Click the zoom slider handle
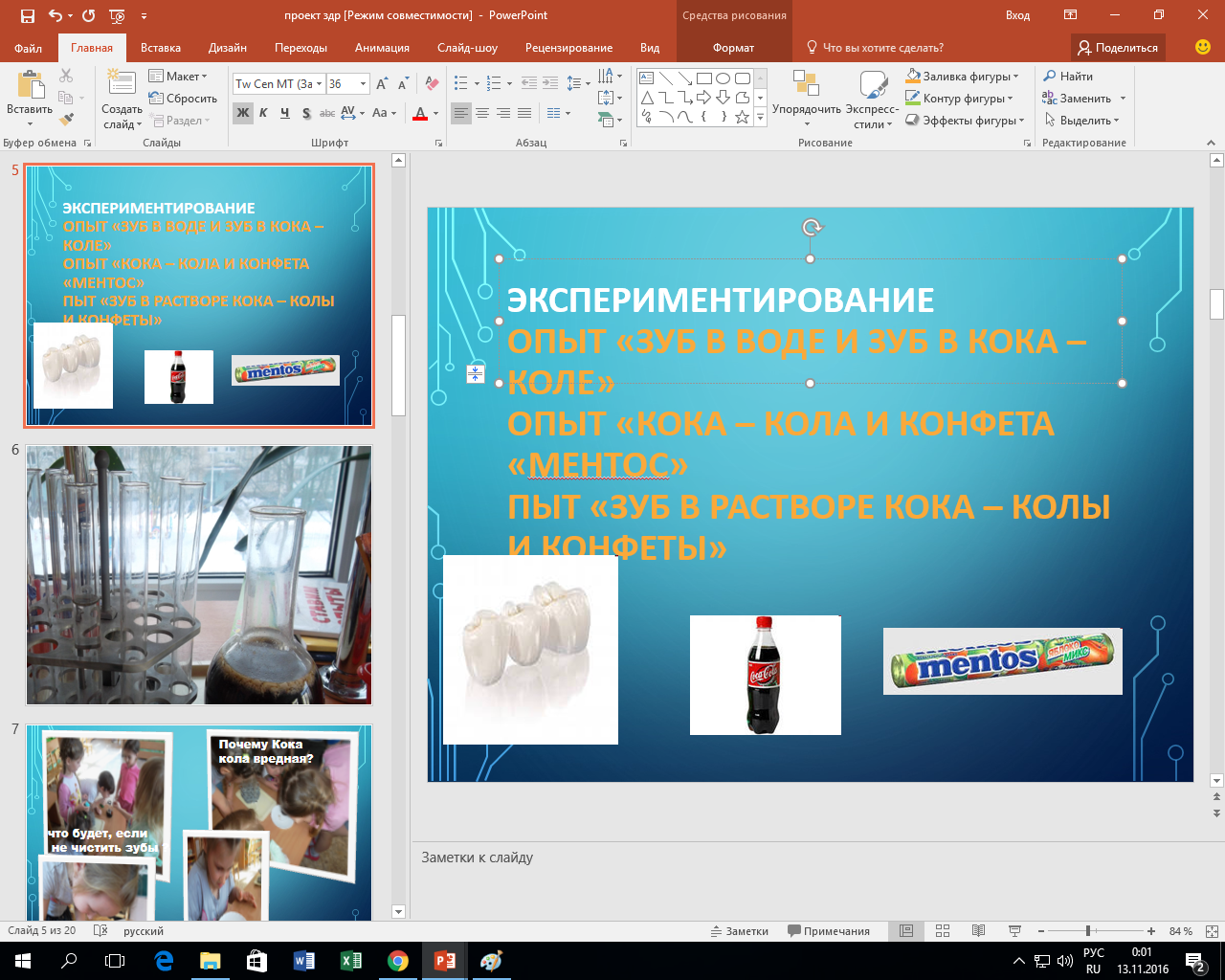 (x=1088, y=931)
